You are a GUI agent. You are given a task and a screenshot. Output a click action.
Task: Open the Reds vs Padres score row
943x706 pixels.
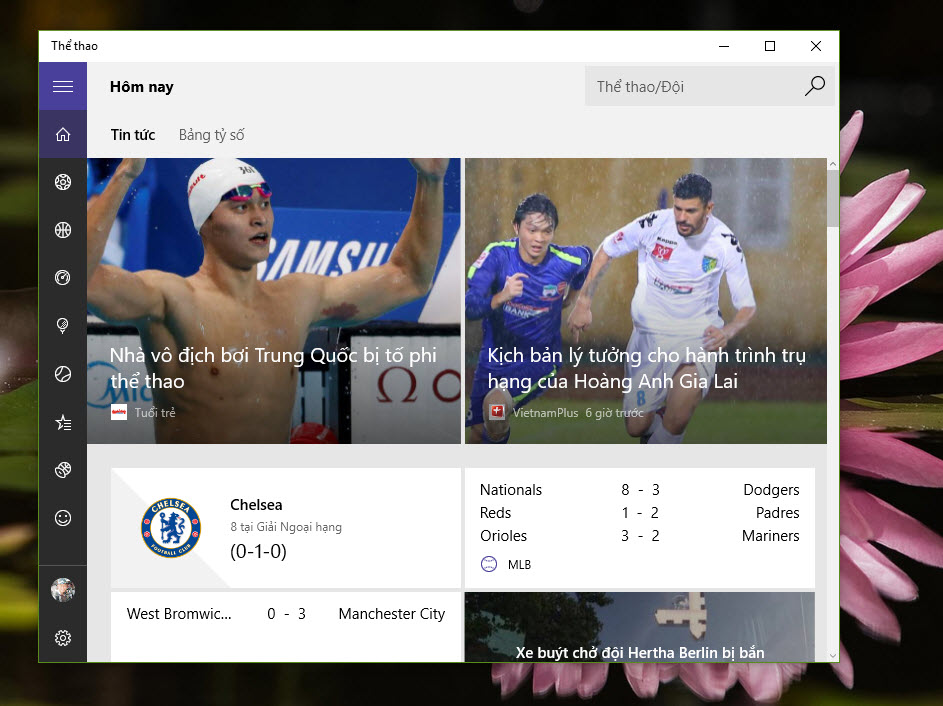point(639,513)
